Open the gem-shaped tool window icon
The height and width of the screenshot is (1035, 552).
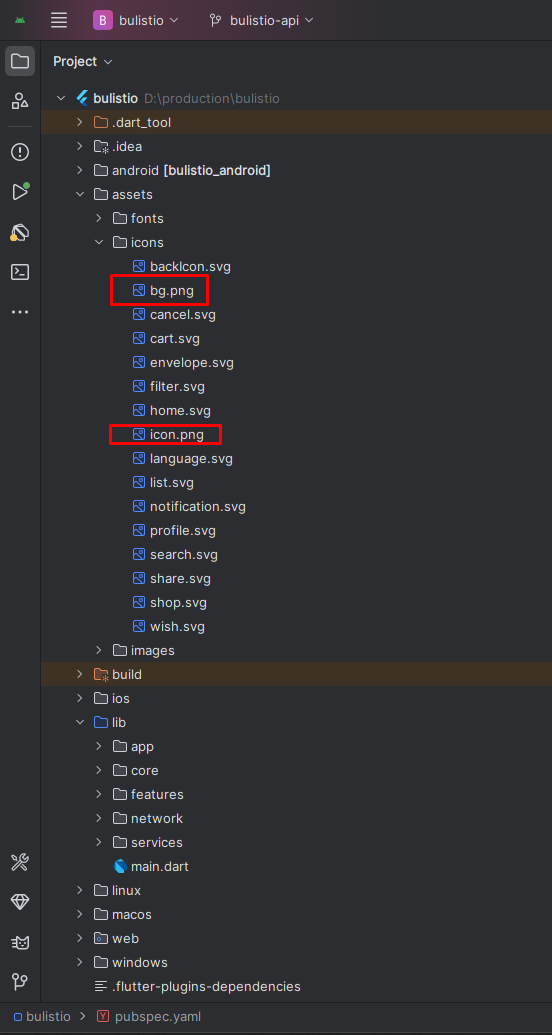[x=20, y=902]
